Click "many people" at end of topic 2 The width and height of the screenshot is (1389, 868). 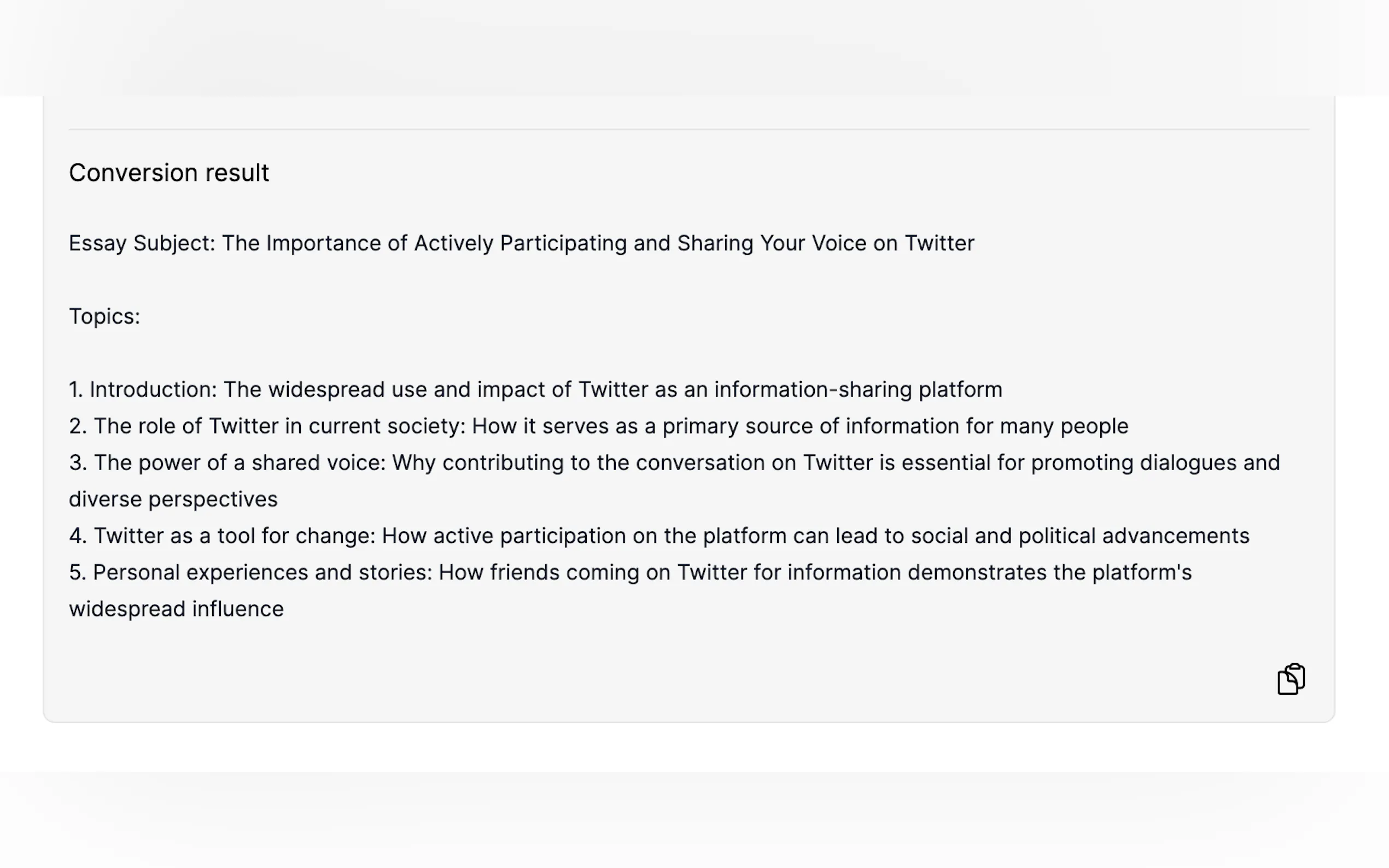(x=1064, y=426)
